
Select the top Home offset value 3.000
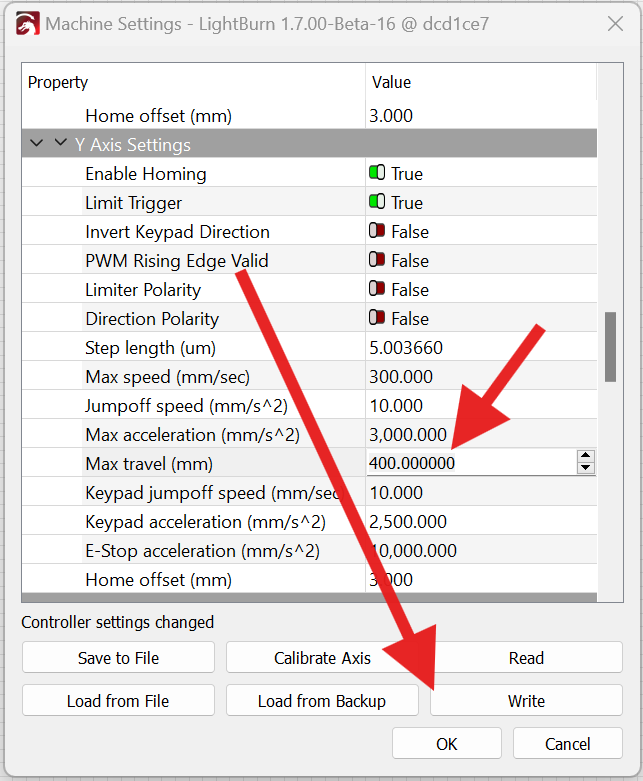click(x=391, y=116)
